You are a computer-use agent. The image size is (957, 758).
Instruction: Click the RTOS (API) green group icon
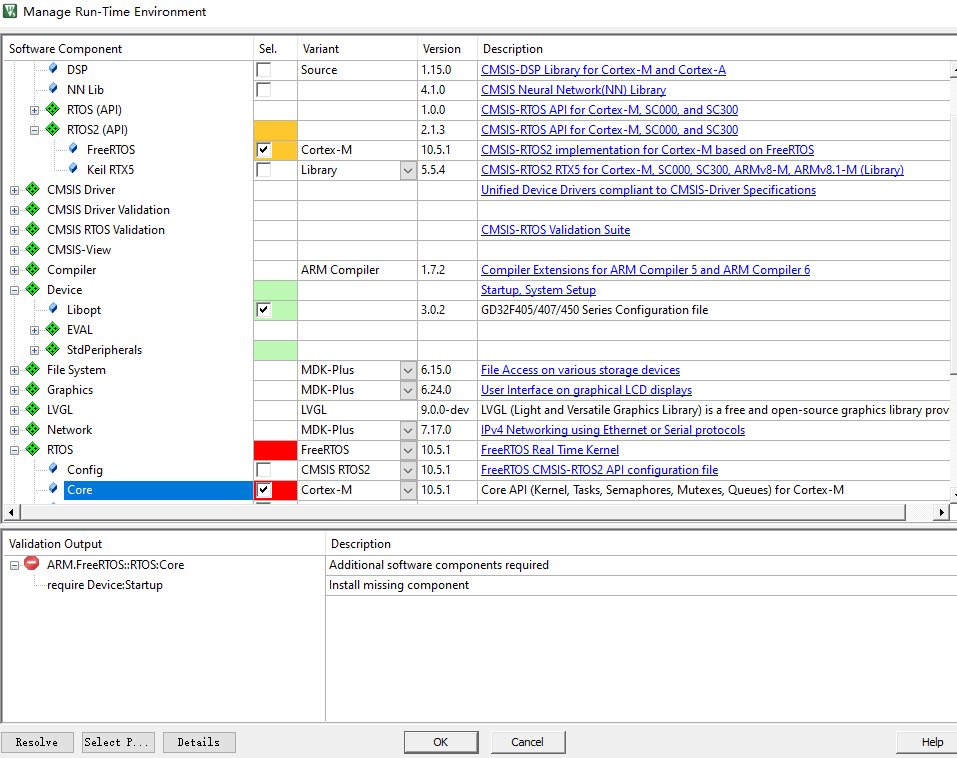pyautogui.click(x=53, y=109)
